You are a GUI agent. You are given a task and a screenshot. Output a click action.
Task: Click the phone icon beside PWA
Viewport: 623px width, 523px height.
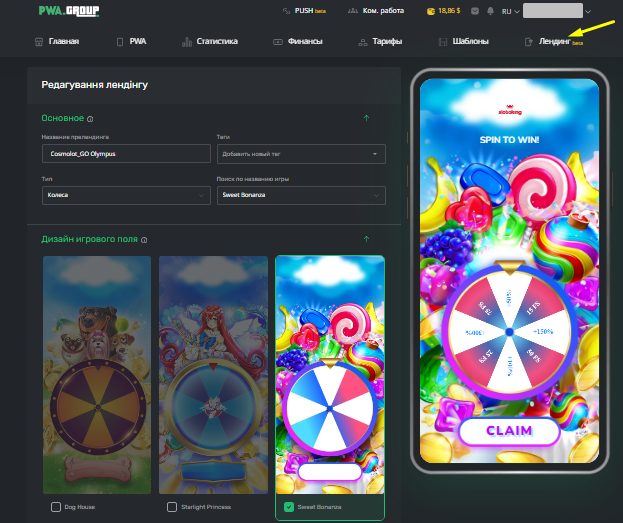120,42
